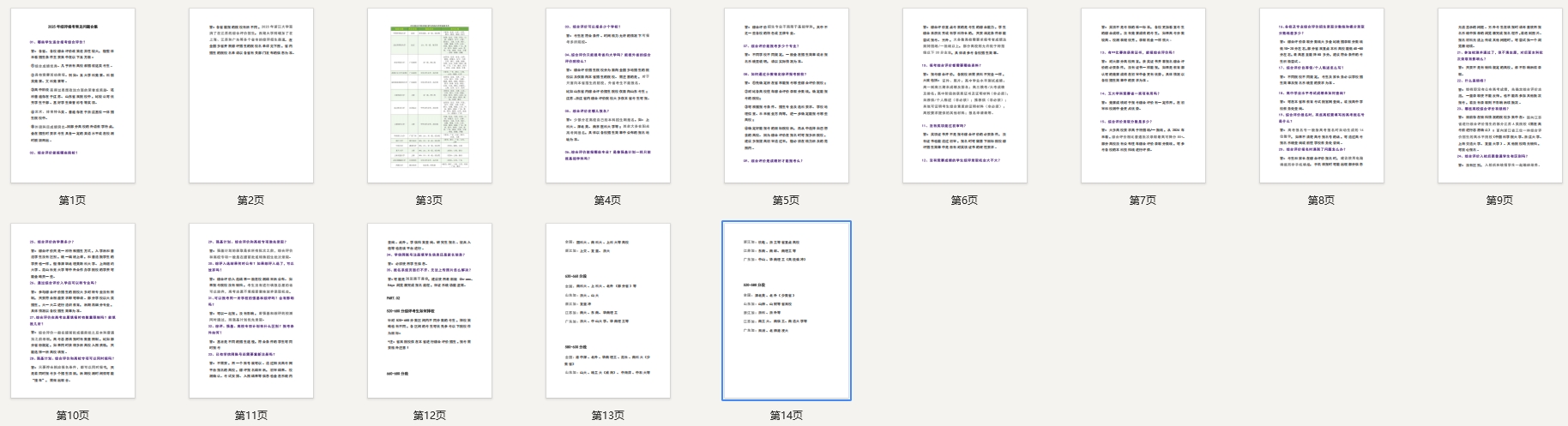Viewport: 1568px width, 426px height.
Task: Click the page 5 thumbnail
Action: coord(787,96)
